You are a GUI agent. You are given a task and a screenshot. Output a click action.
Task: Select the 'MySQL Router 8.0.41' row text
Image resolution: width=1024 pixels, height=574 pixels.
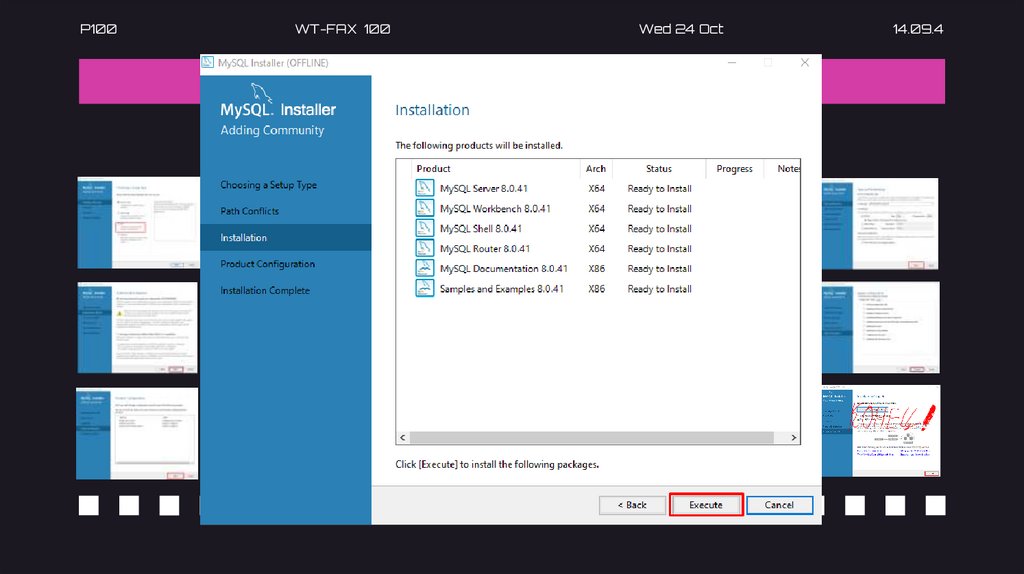pyautogui.click(x=485, y=248)
